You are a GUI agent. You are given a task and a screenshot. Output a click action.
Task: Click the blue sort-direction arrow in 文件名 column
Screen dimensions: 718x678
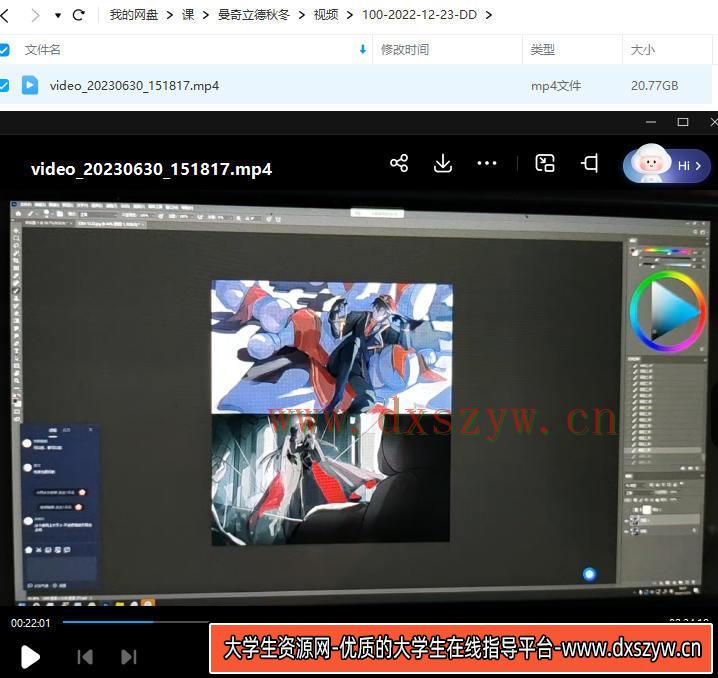(x=363, y=49)
